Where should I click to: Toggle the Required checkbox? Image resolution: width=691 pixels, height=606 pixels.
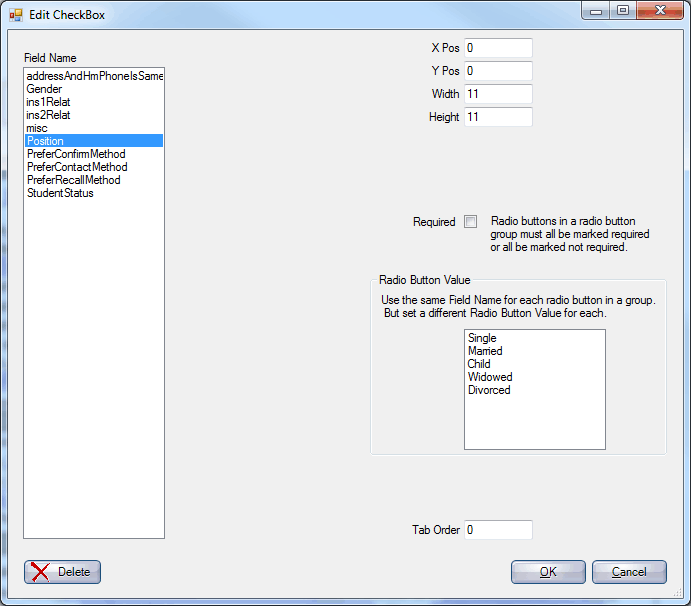pos(470,221)
